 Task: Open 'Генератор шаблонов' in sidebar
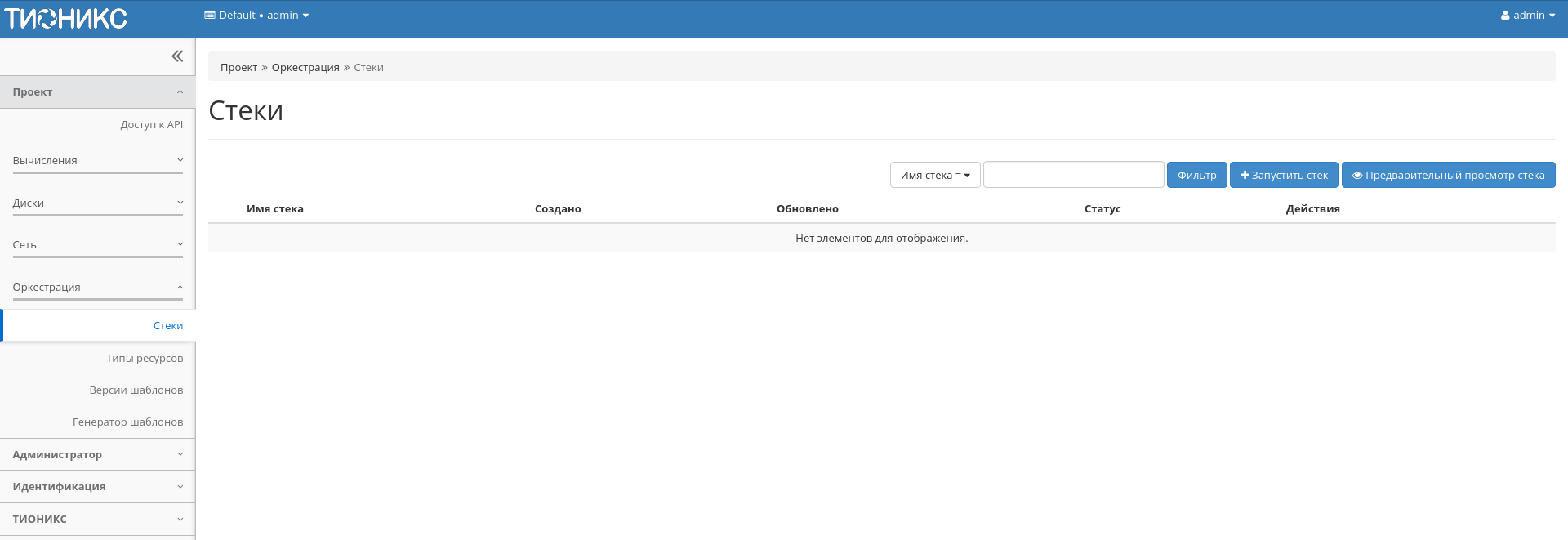(x=128, y=422)
